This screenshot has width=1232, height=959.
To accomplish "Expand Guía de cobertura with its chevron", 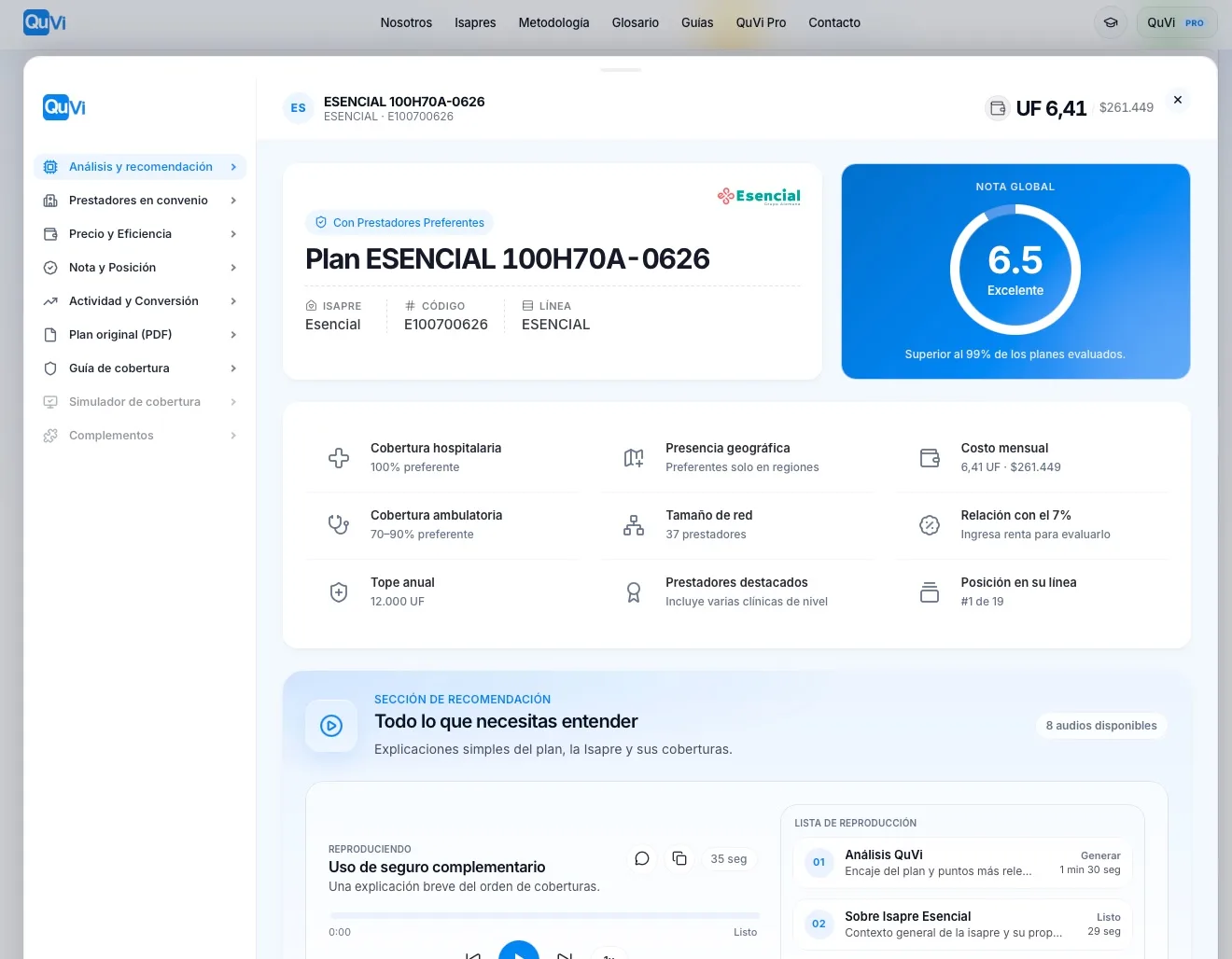I will pos(233,368).
